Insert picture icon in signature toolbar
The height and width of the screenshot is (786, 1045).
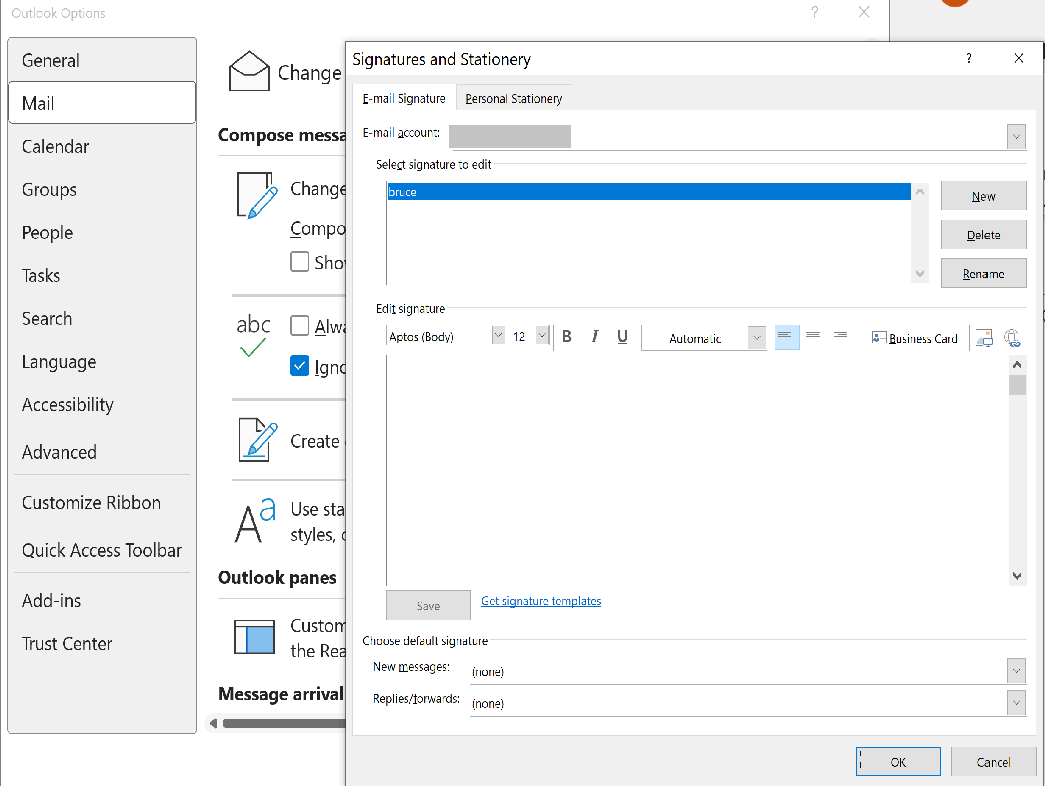pos(984,338)
